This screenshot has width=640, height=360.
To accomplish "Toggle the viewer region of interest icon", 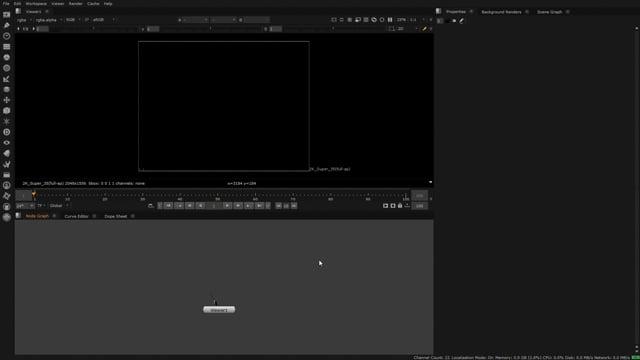I will [x=334, y=20].
